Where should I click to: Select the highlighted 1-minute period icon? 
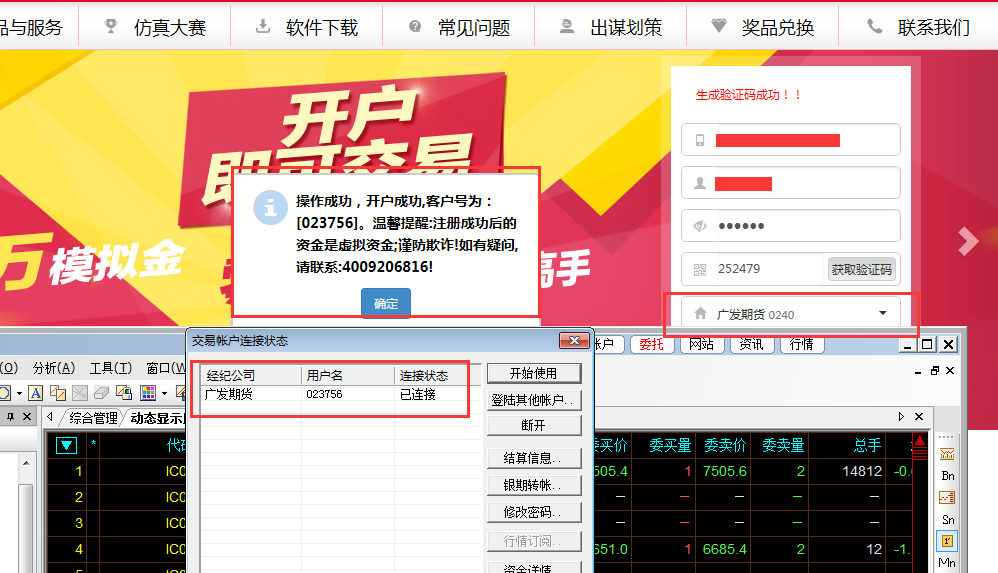946,541
